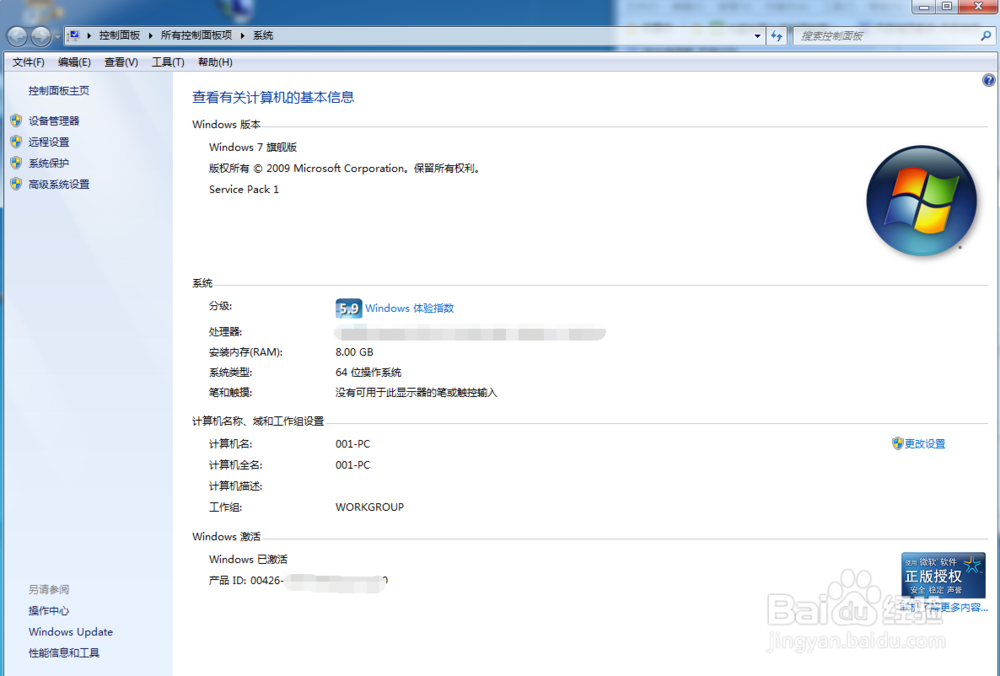Click the 系统 breadcrumb in address bar
Image resolution: width=1000 pixels, height=676 pixels.
(x=263, y=36)
